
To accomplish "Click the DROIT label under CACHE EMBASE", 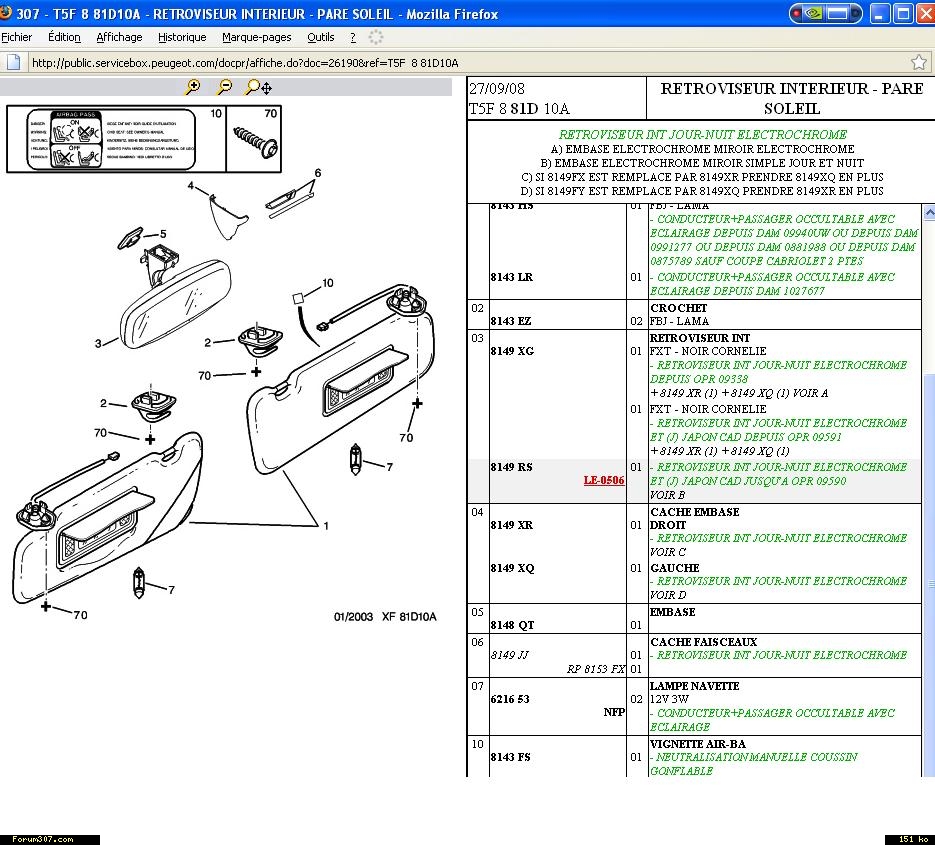I will (668, 525).
